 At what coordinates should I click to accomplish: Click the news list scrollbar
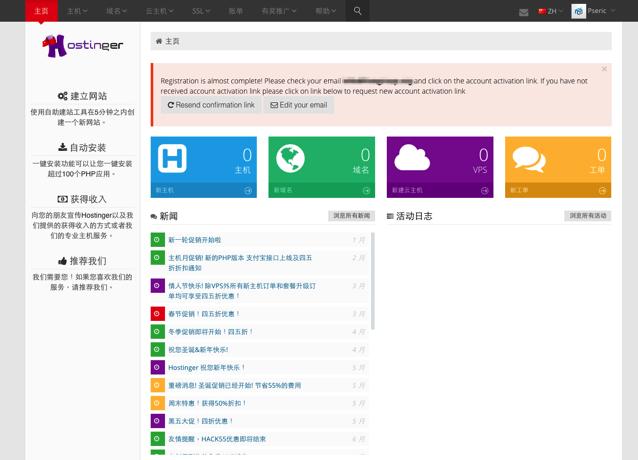click(373, 280)
